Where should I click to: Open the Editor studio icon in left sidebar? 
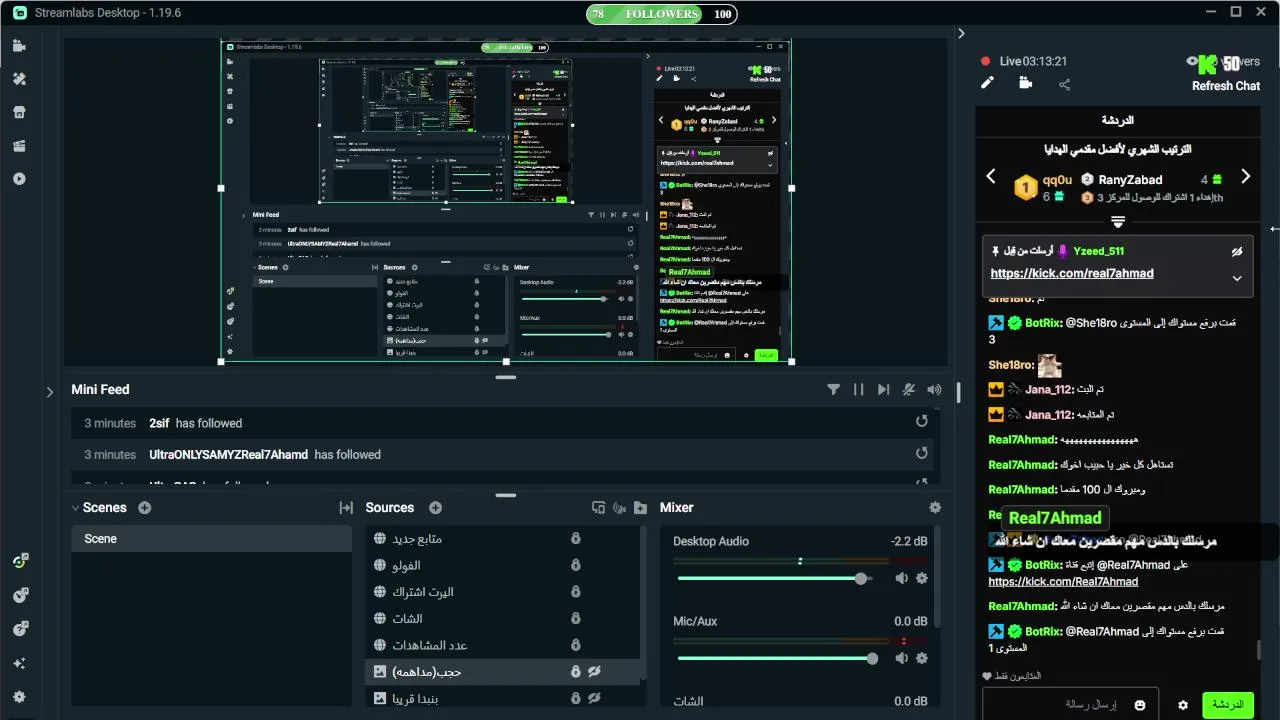tap(19, 46)
